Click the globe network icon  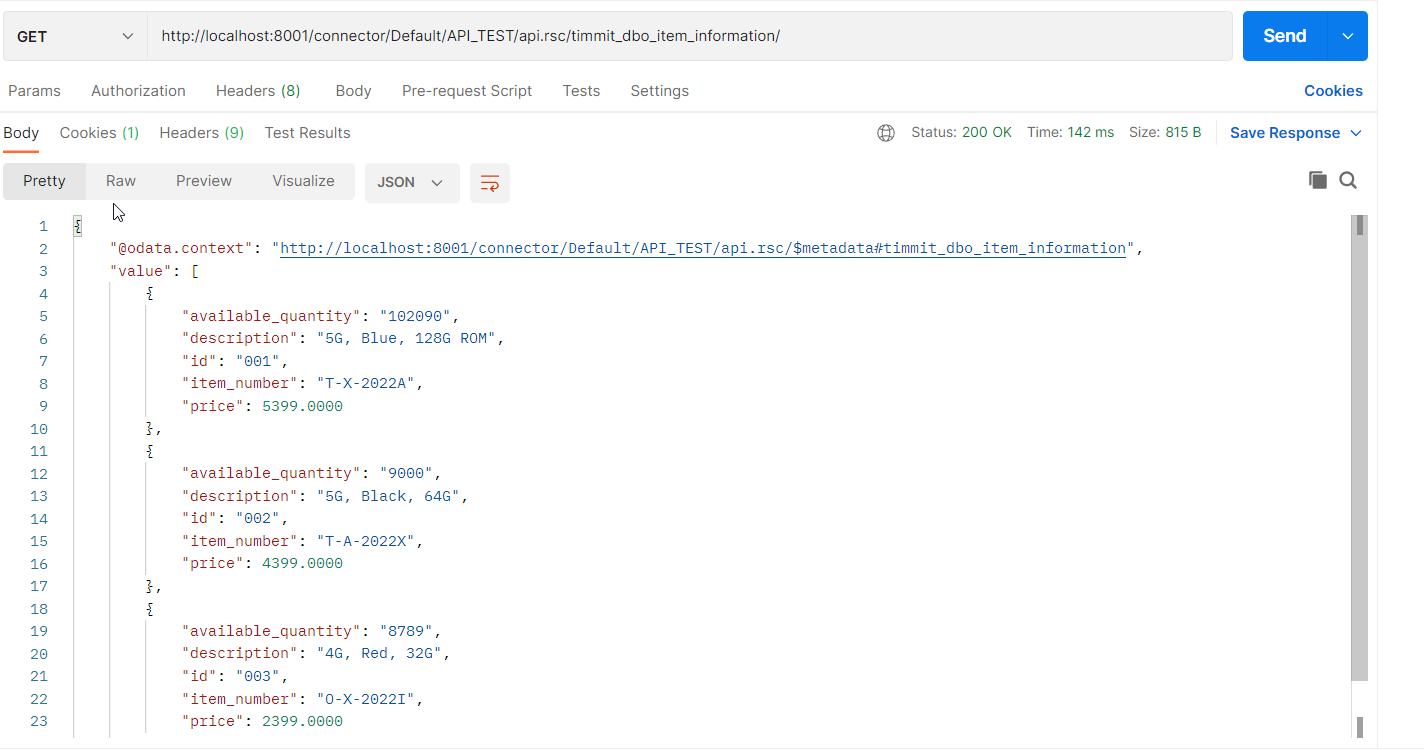(x=886, y=133)
